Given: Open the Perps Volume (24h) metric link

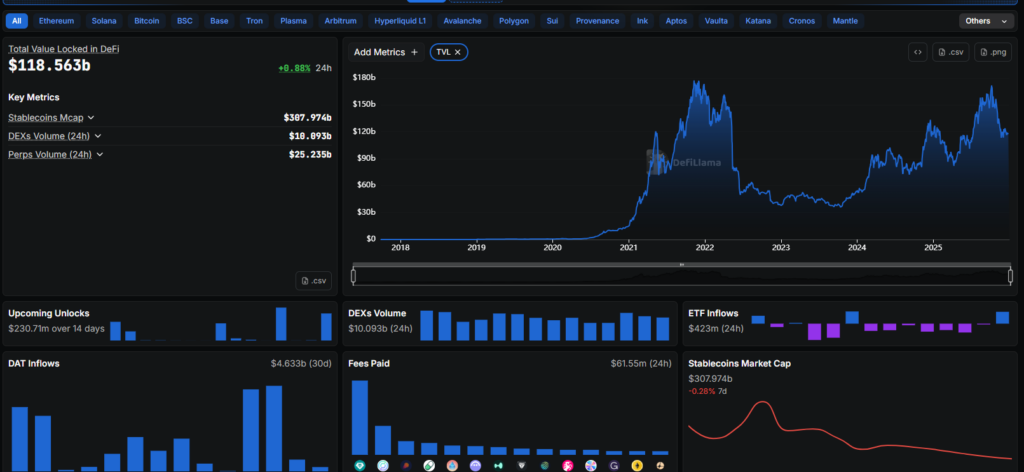Looking at the screenshot, I should (x=50, y=155).
